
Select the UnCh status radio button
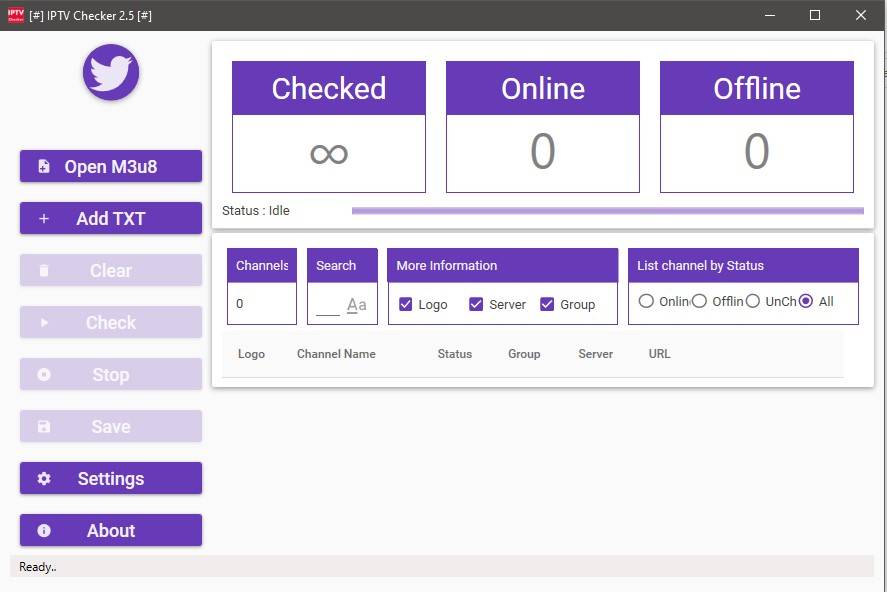click(x=752, y=300)
